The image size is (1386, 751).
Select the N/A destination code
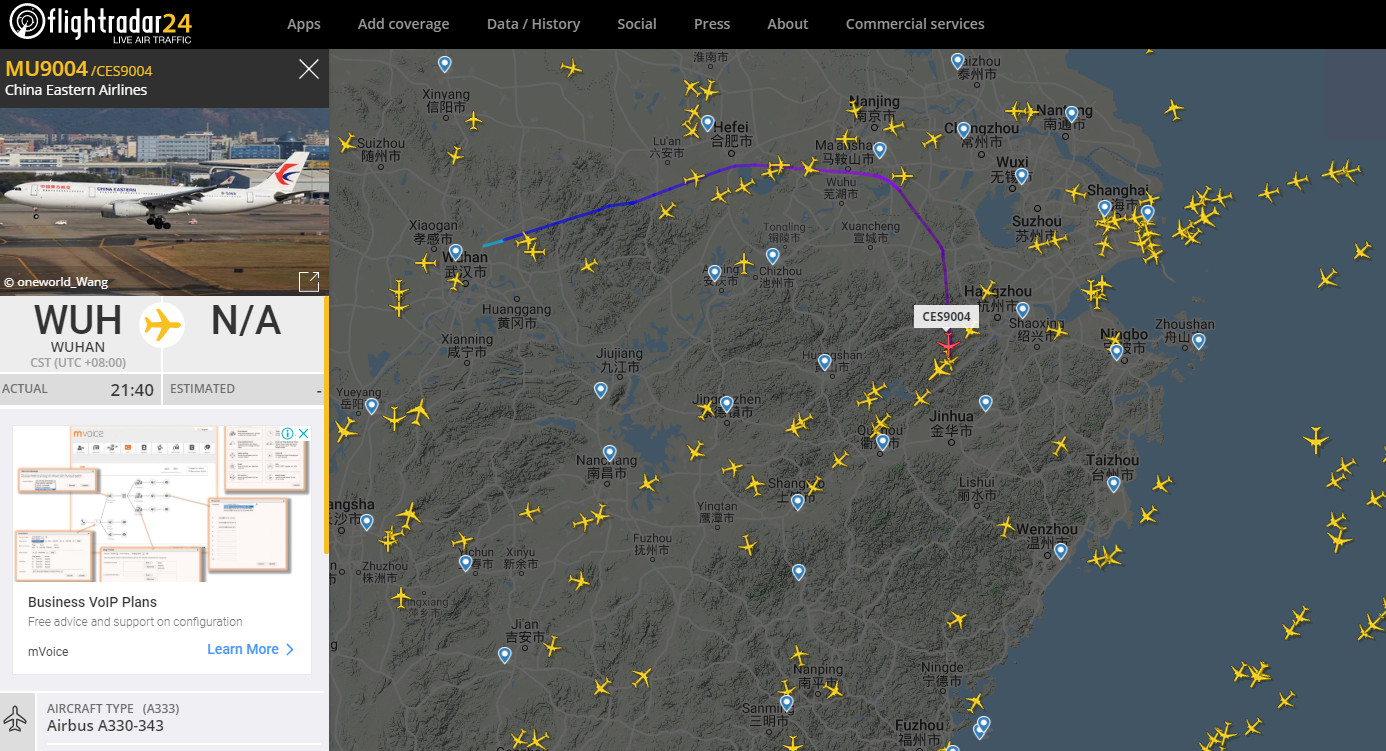click(246, 320)
